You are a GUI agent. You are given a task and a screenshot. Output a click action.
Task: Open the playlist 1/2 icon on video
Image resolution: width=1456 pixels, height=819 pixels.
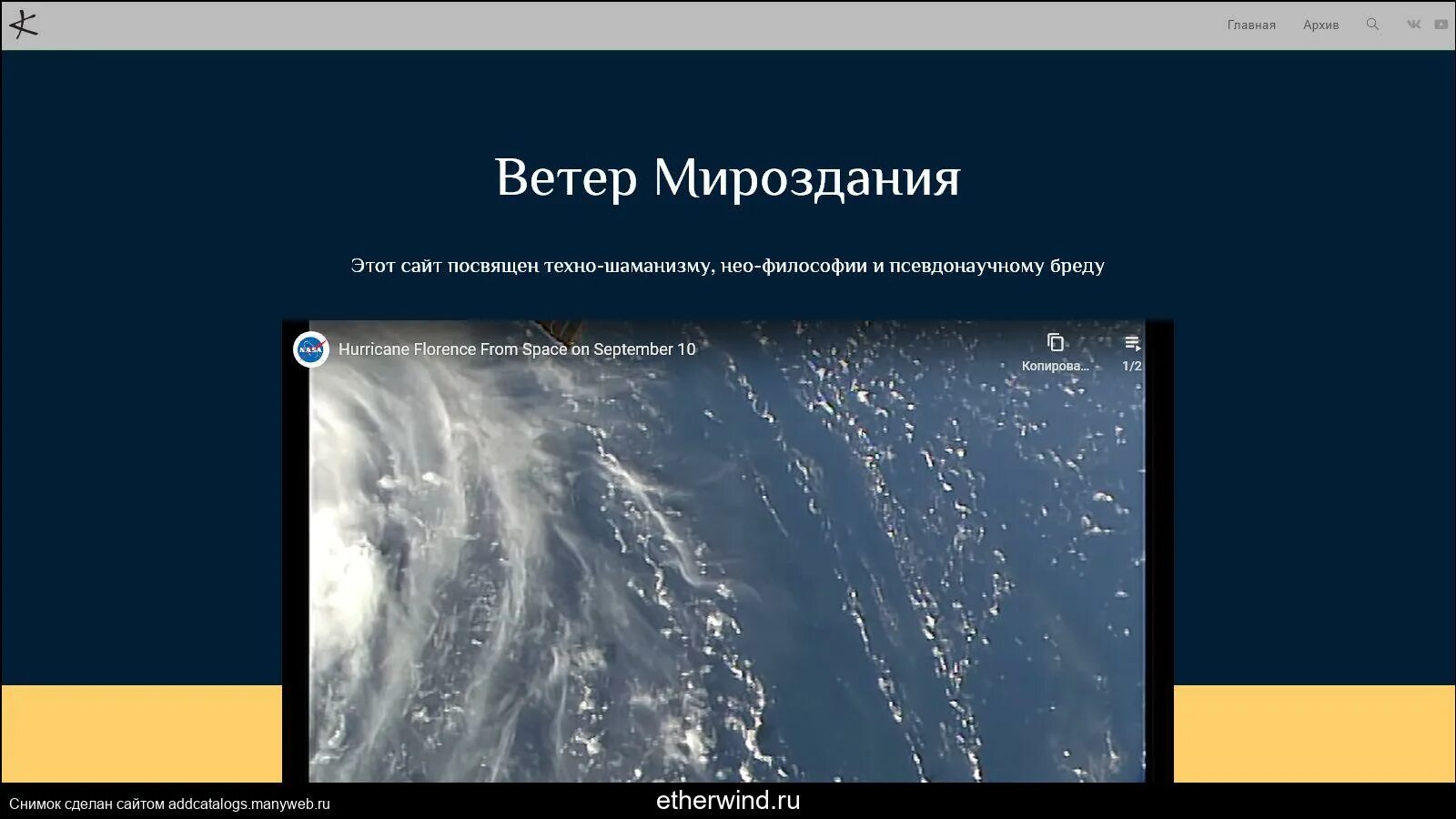(x=1132, y=343)
